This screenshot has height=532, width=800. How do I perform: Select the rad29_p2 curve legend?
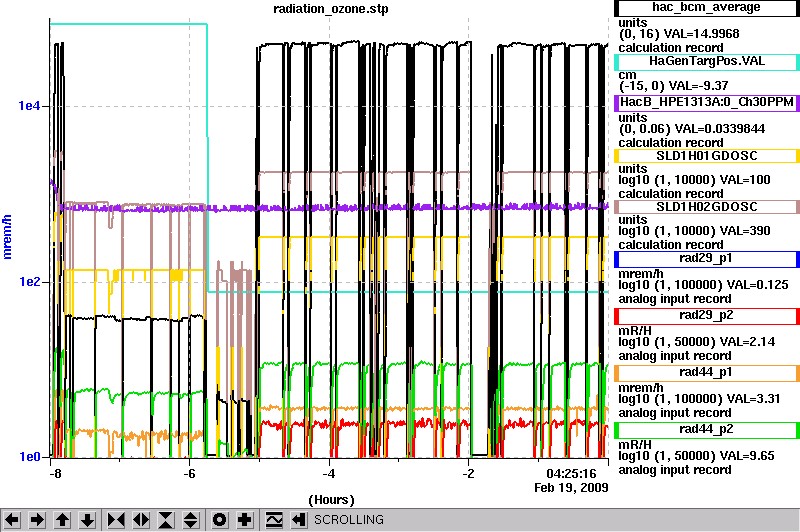click(x=707, y=316)
